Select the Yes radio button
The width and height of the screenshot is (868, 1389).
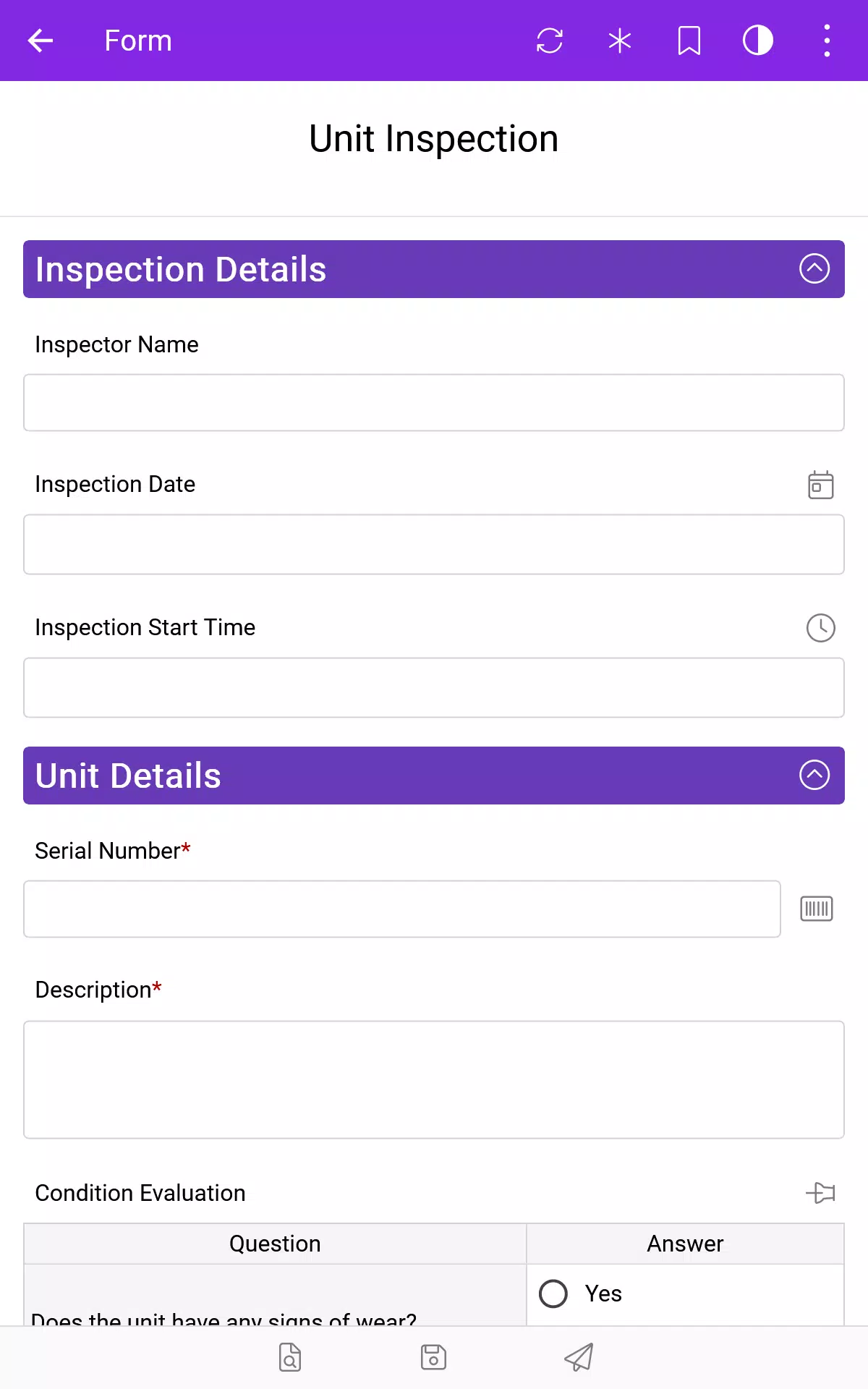coord(553,1294)
